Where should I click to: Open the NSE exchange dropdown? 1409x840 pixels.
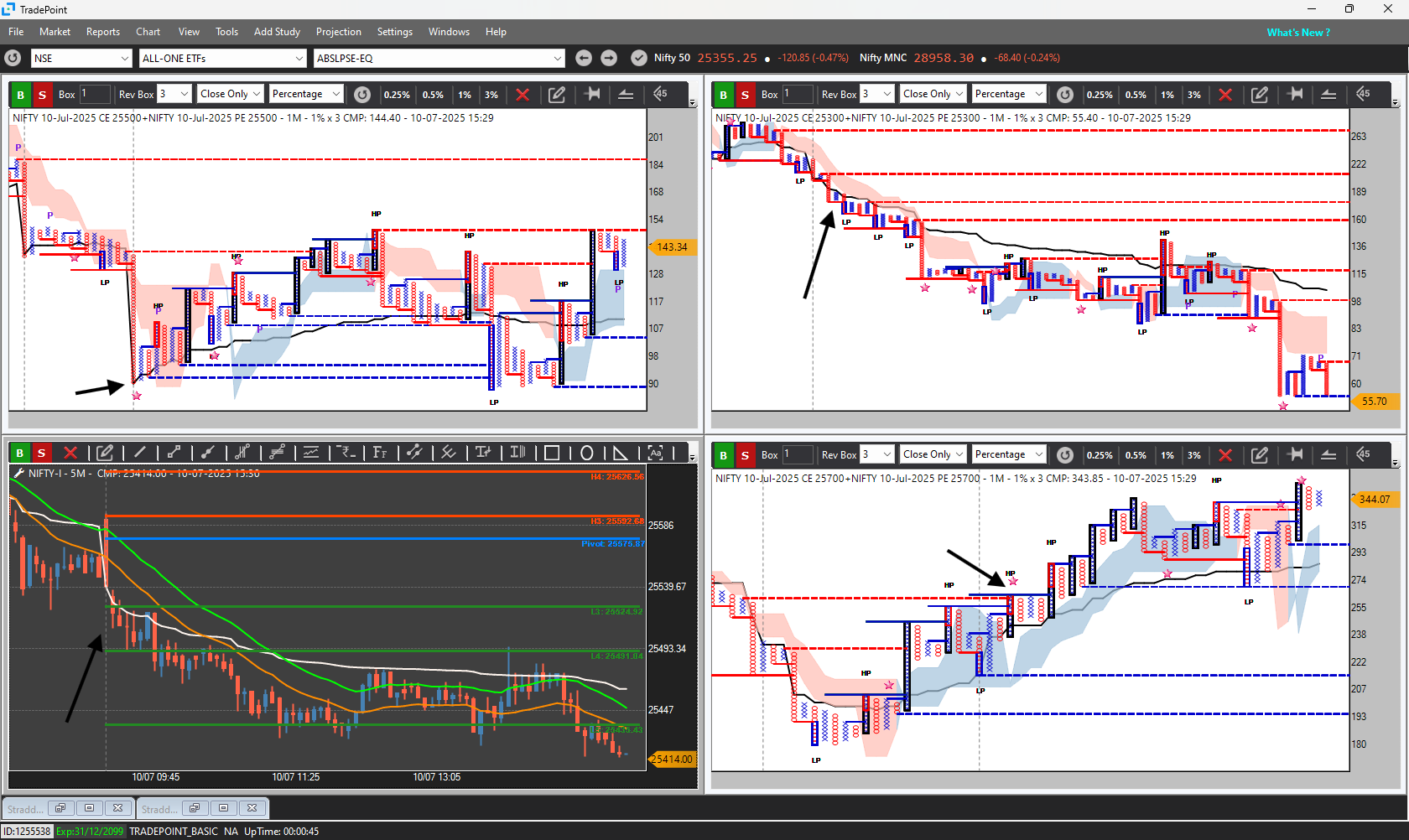(x=81, y=58)
